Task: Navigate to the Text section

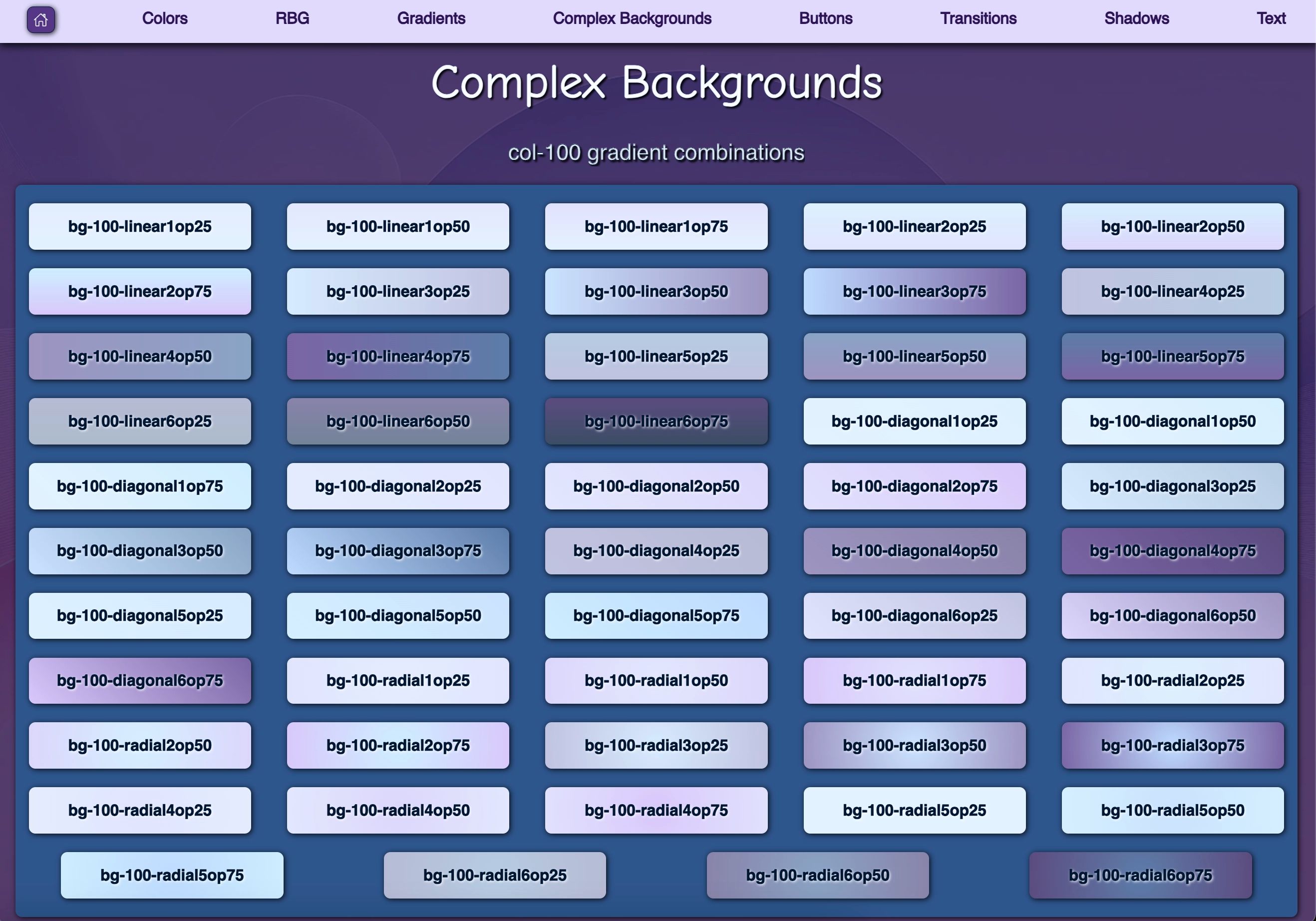Action: tap(1270, 18)
